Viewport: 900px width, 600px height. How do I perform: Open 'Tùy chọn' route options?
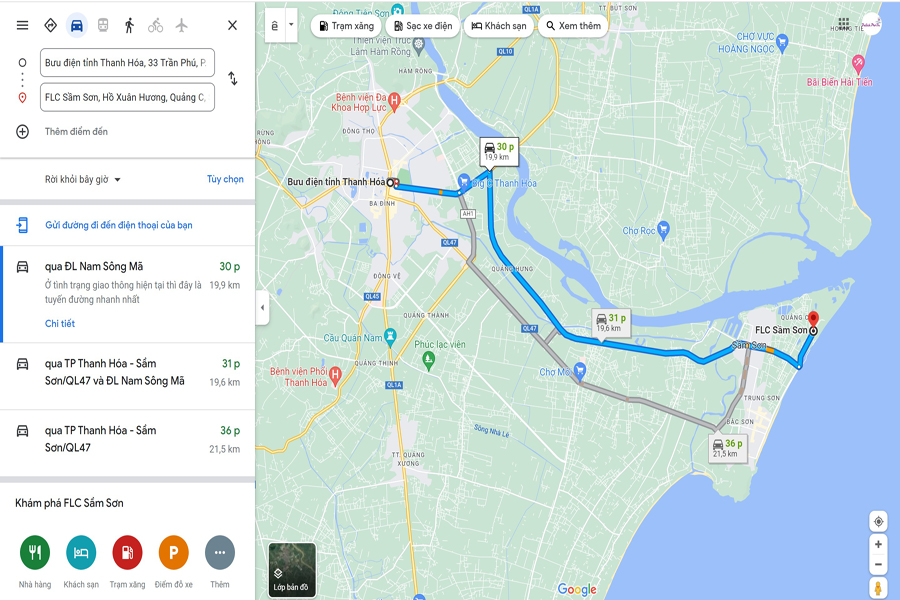225,179
